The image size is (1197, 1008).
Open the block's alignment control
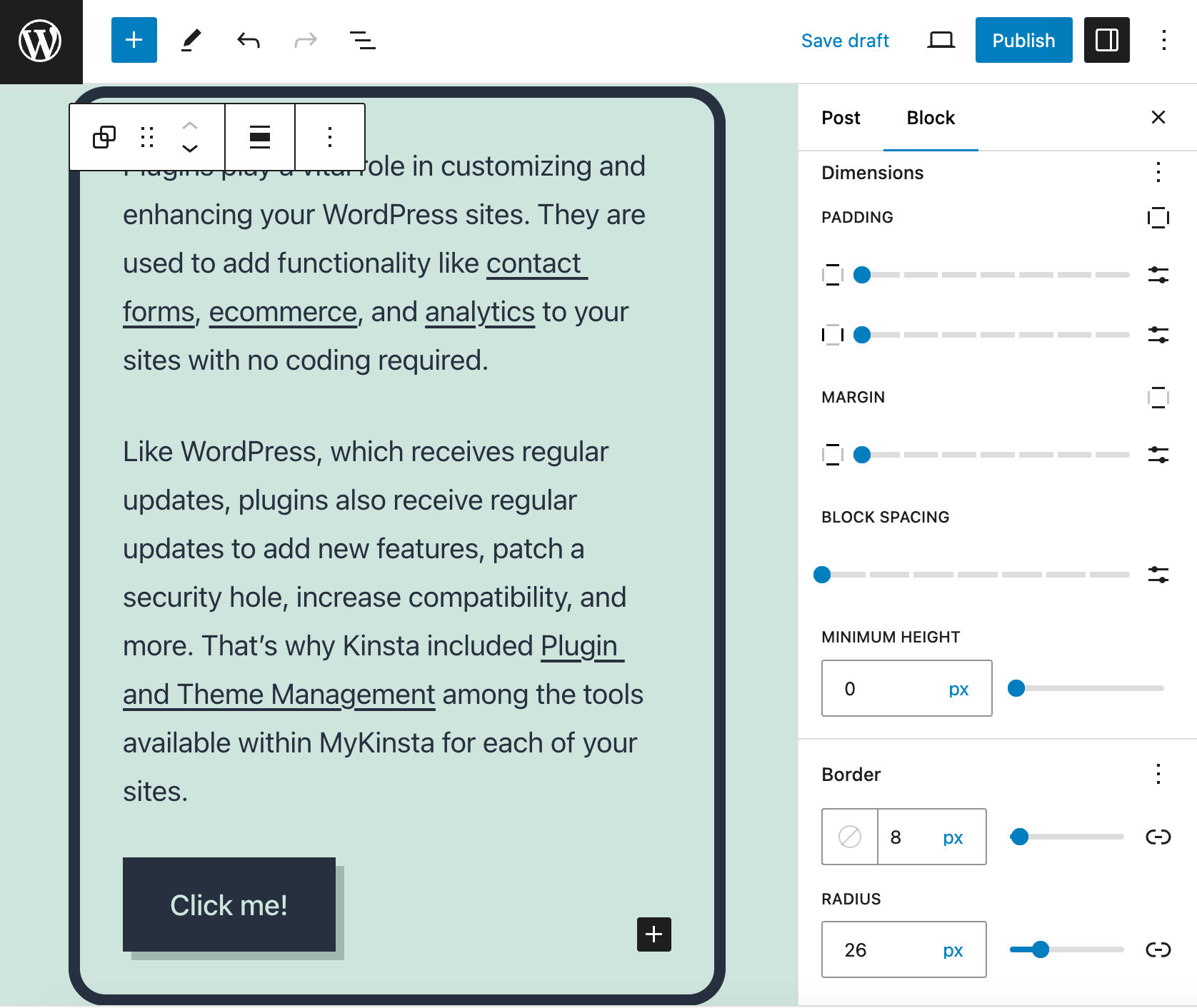[259, 136]
